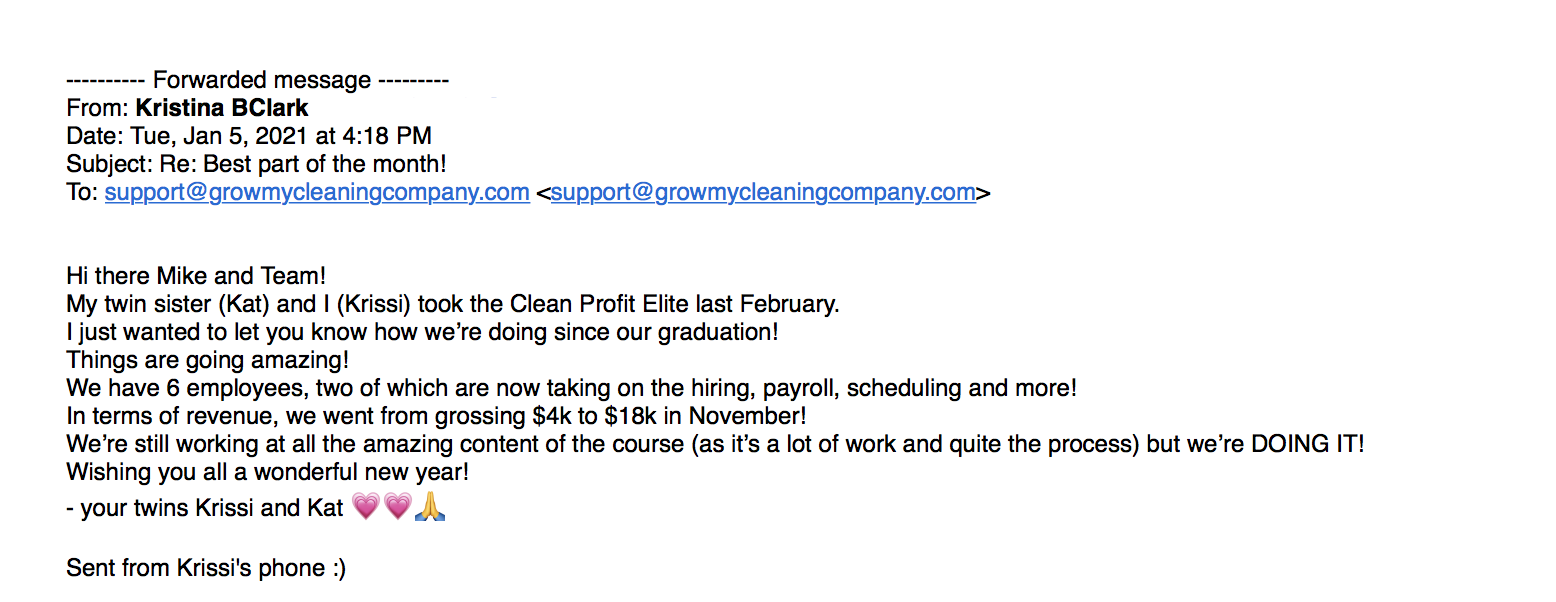Click the 'Things are going amazing!' line

coord(208,359)
